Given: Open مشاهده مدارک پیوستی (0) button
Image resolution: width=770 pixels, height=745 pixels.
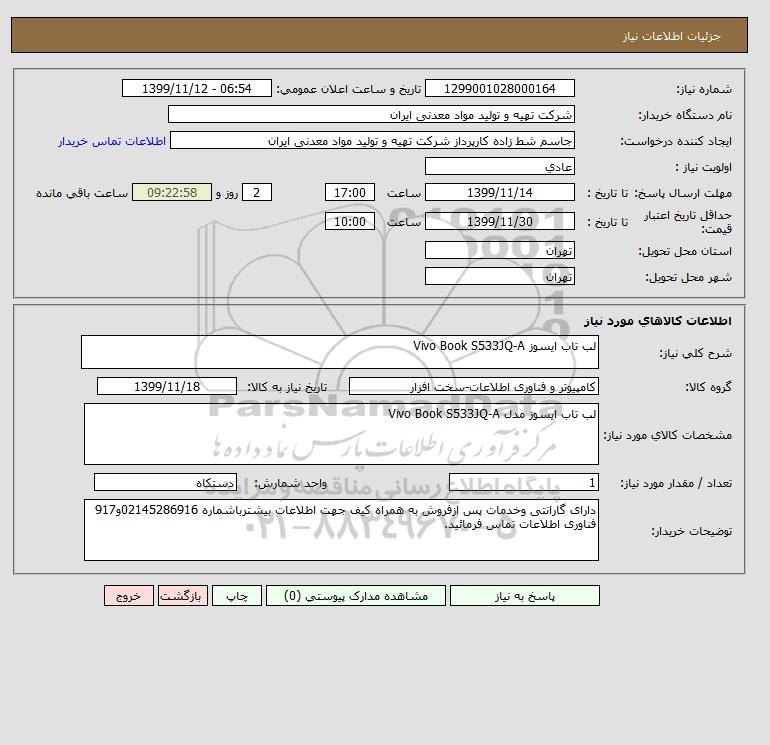Looking at the screenshot, I should tap(356, 596).
